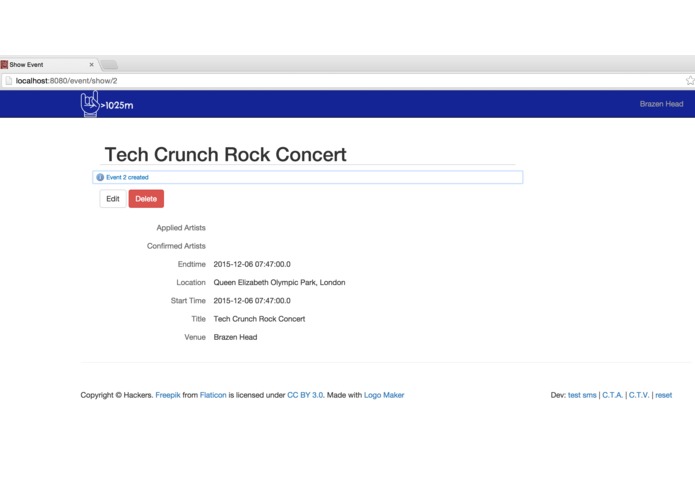Click the C.T.A. dev link

[x=613, y=395]
